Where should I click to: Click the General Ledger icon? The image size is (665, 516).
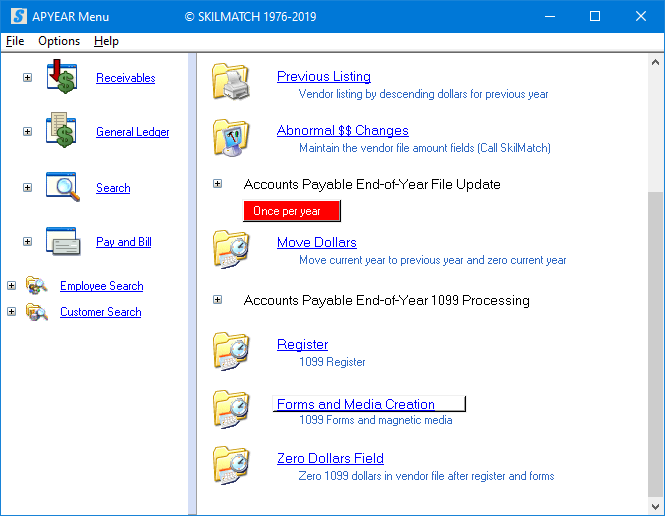[x=62, y=132]
